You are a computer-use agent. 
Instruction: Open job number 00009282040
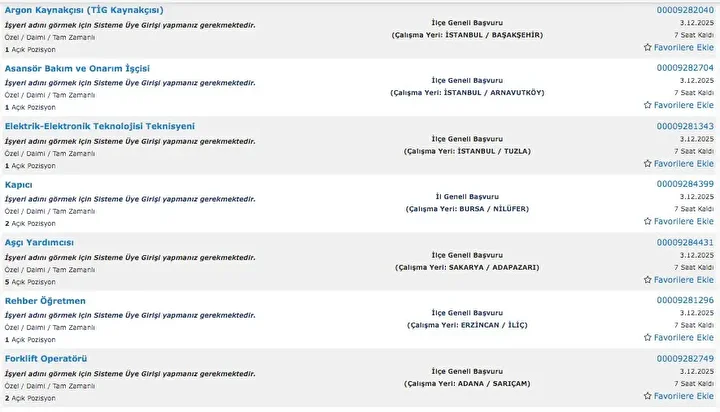[x=685, y=10]
